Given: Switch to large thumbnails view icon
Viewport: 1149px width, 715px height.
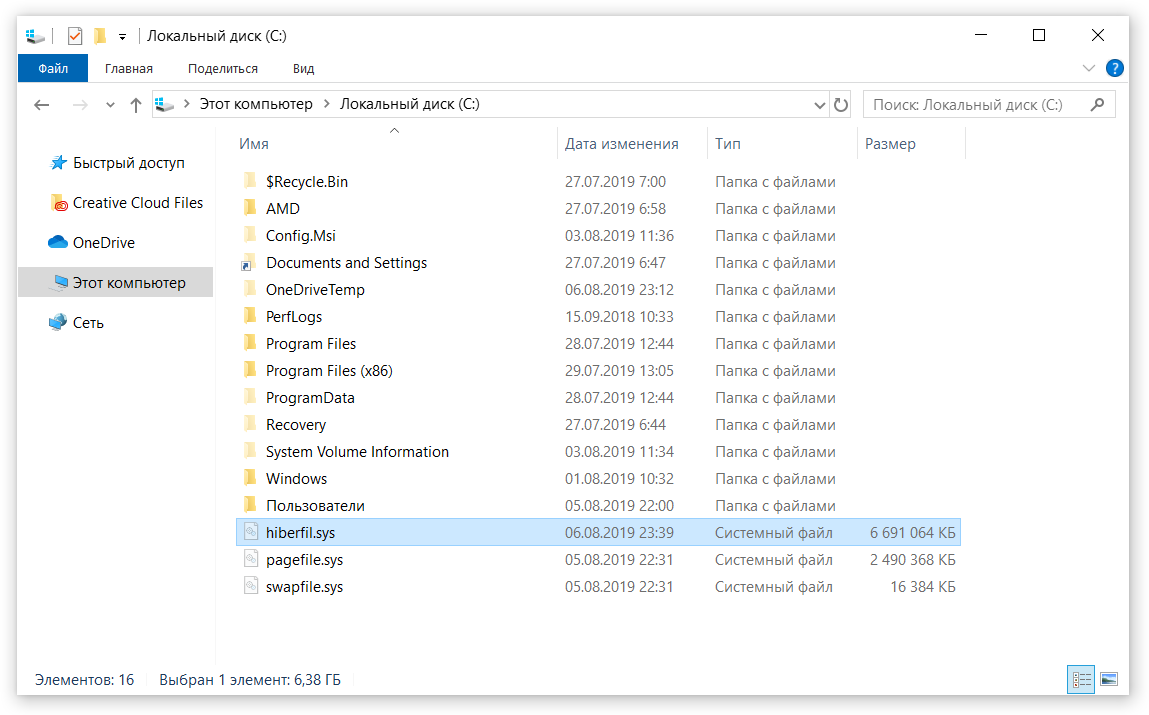Looking at the screenshot, I should [1108, 680].
